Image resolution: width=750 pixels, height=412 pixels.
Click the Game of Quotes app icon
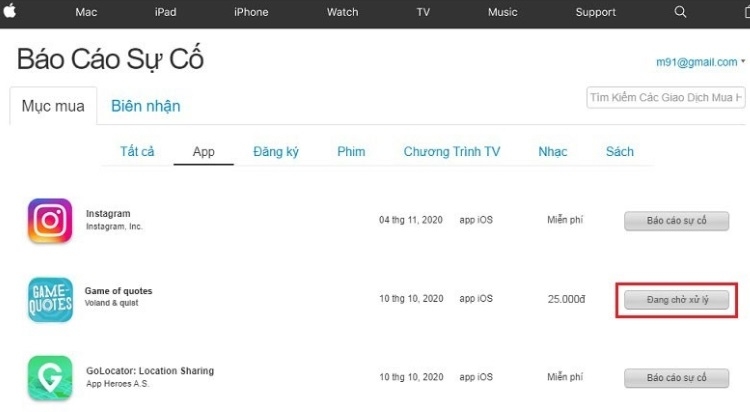[x=50, y=300]
